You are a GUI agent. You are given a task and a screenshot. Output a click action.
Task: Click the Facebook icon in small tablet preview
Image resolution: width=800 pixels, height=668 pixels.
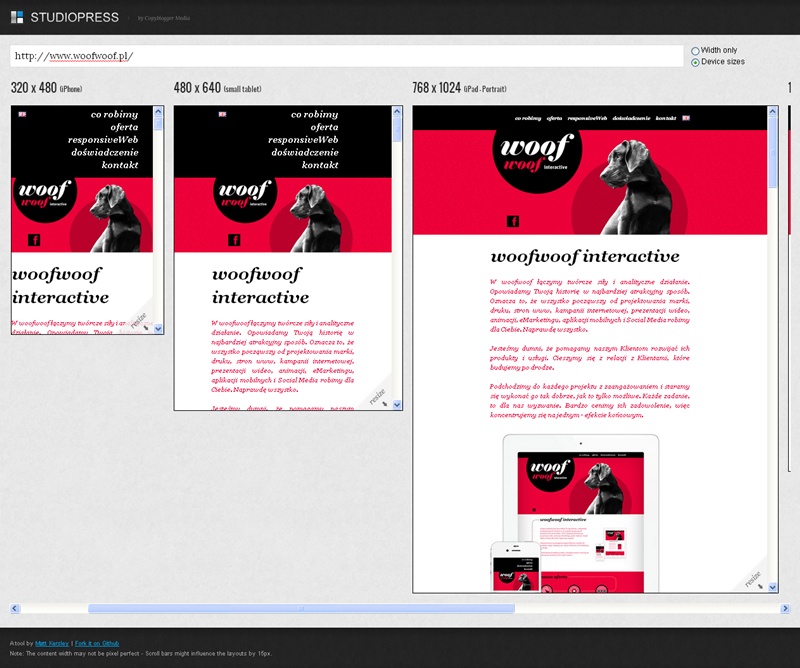click(x=234, y=239)
